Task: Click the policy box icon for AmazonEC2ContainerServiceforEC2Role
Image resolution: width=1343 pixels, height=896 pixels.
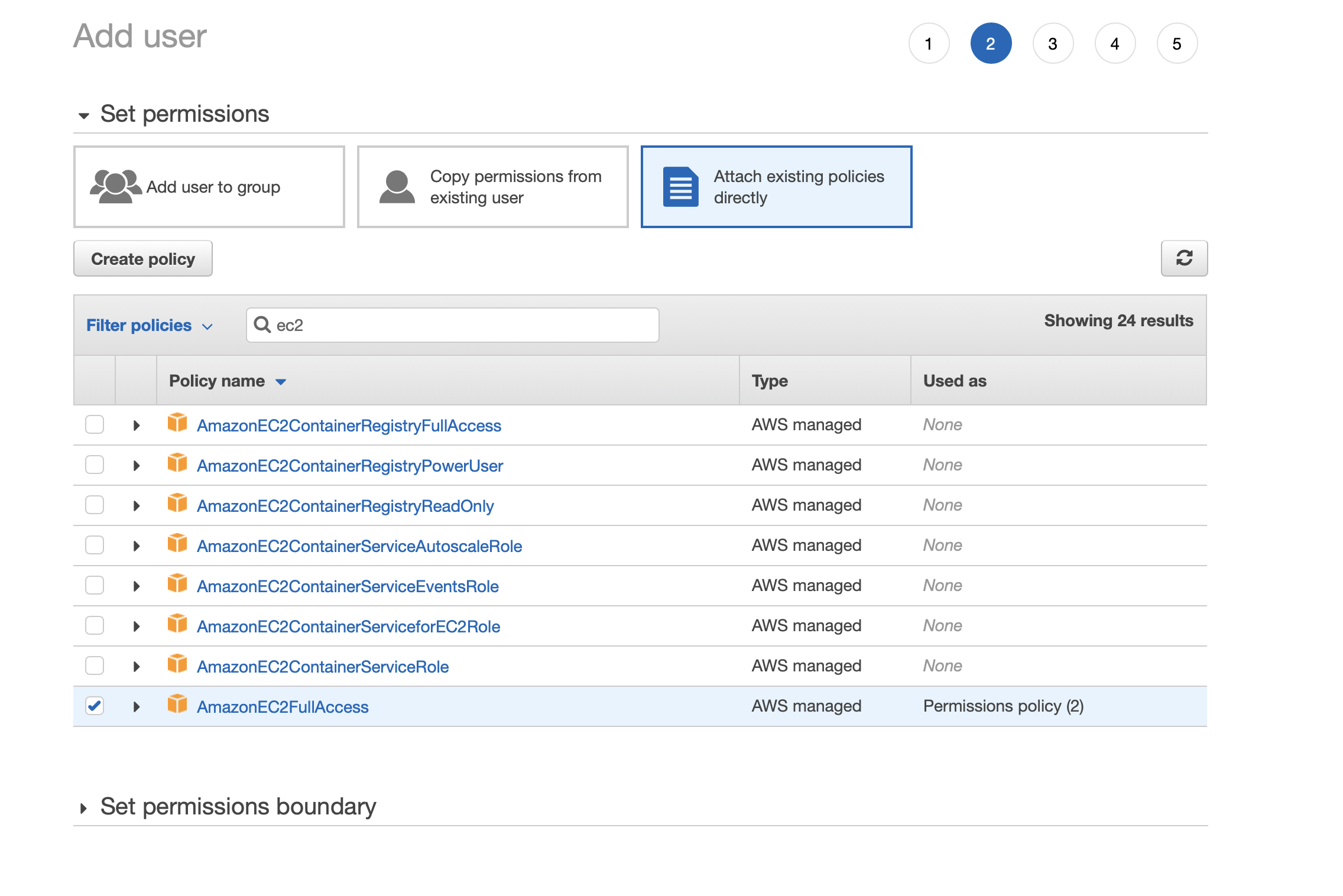Action: 177,624
